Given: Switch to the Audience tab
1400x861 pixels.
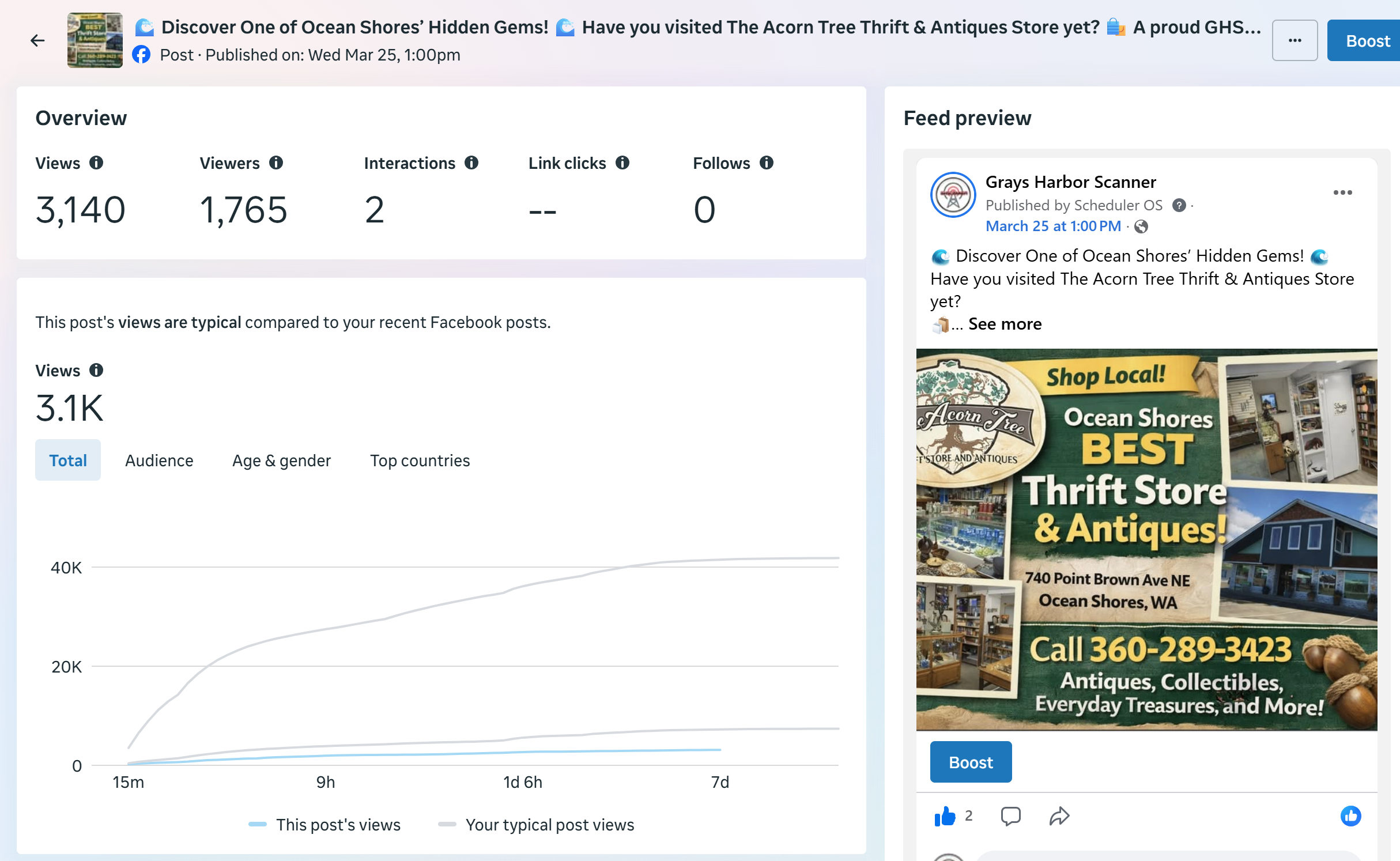Looking at the screenshot, I should 159,460.
